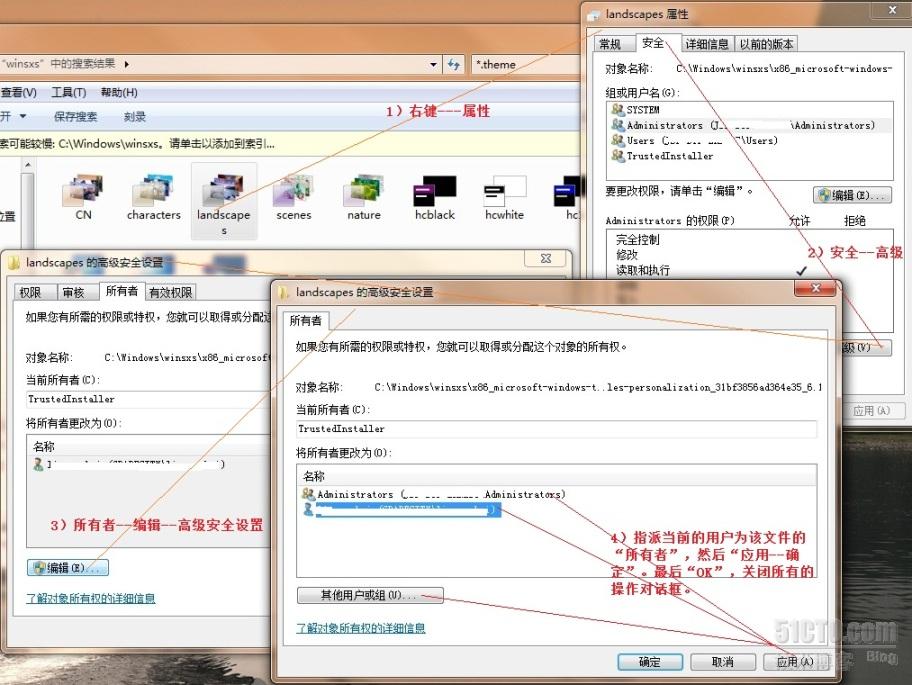Select the landscapes folder icon
The height and width of the screenshot is (685, 912).
point(223,191)
